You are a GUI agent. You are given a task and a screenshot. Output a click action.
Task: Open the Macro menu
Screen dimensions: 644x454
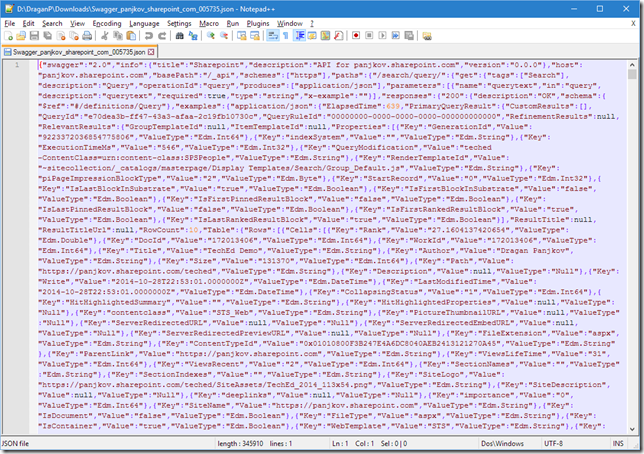tap(209, 23)
